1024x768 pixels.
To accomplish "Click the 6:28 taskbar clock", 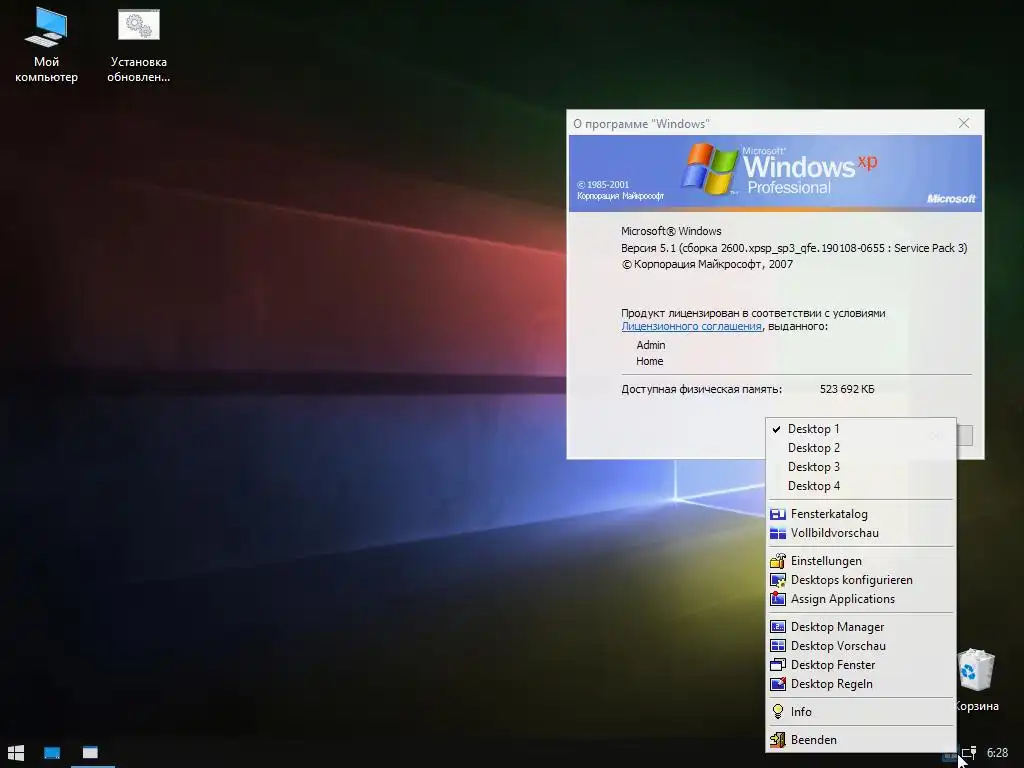I will pyautogui.click(x=997, y=753).
